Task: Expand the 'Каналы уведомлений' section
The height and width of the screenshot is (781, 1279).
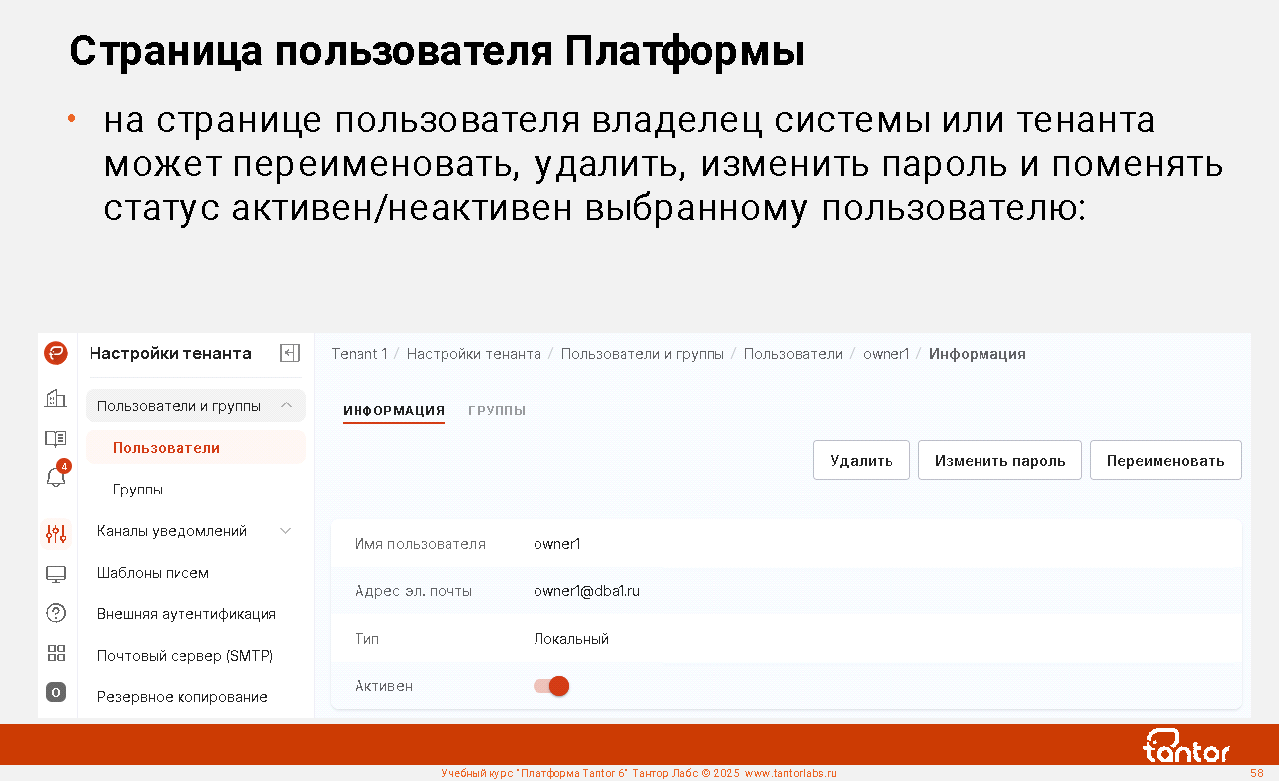Action: pos(286,531)
